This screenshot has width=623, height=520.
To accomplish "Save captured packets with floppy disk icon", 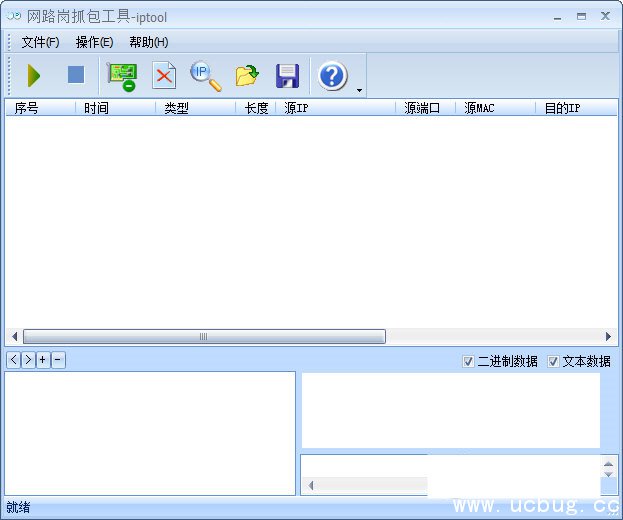I will pos(288,76).
